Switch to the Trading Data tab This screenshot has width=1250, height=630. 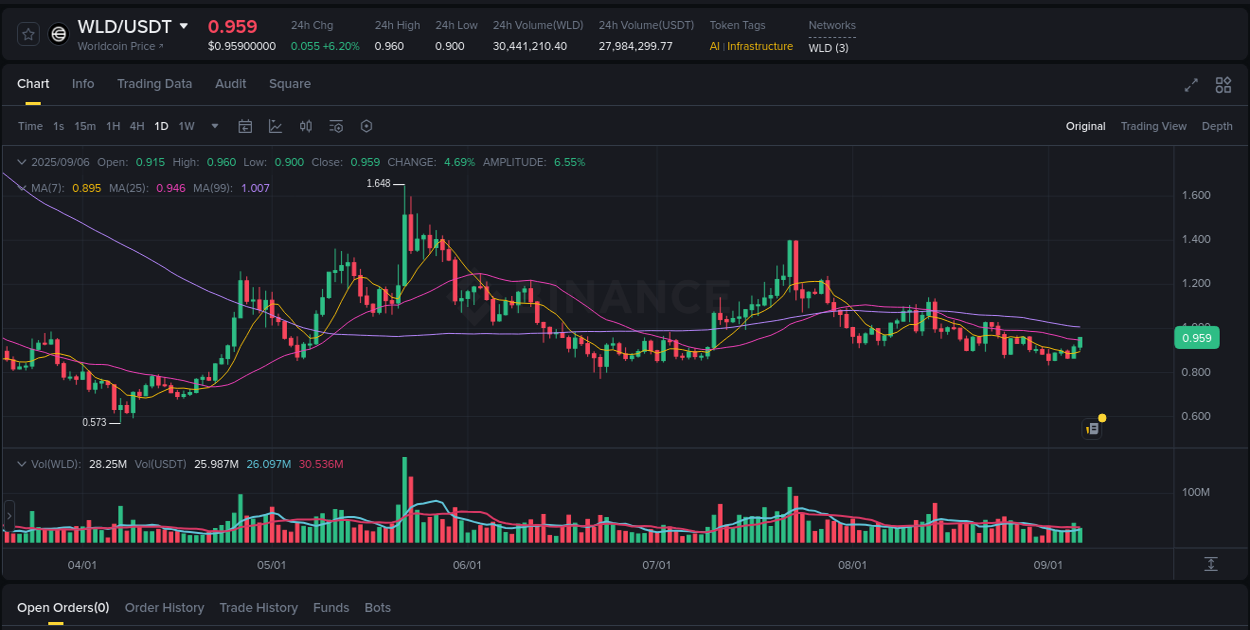coord(154,84)
